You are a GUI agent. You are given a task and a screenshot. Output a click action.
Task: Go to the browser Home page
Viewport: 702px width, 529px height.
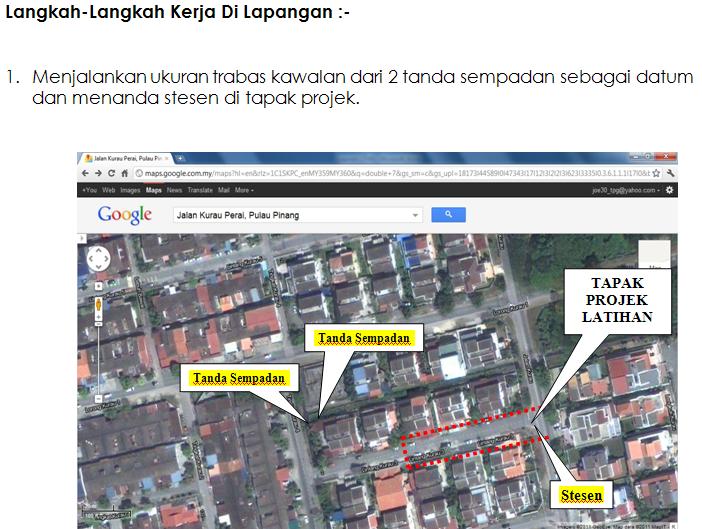[x=124, y=173]
